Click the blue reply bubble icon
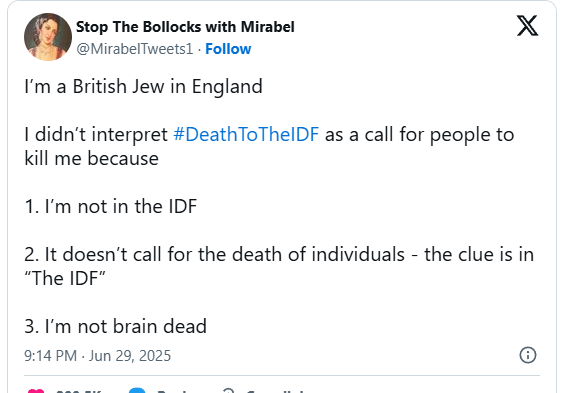Viewport: 577px width, 393px height. [x=137, y=391]
